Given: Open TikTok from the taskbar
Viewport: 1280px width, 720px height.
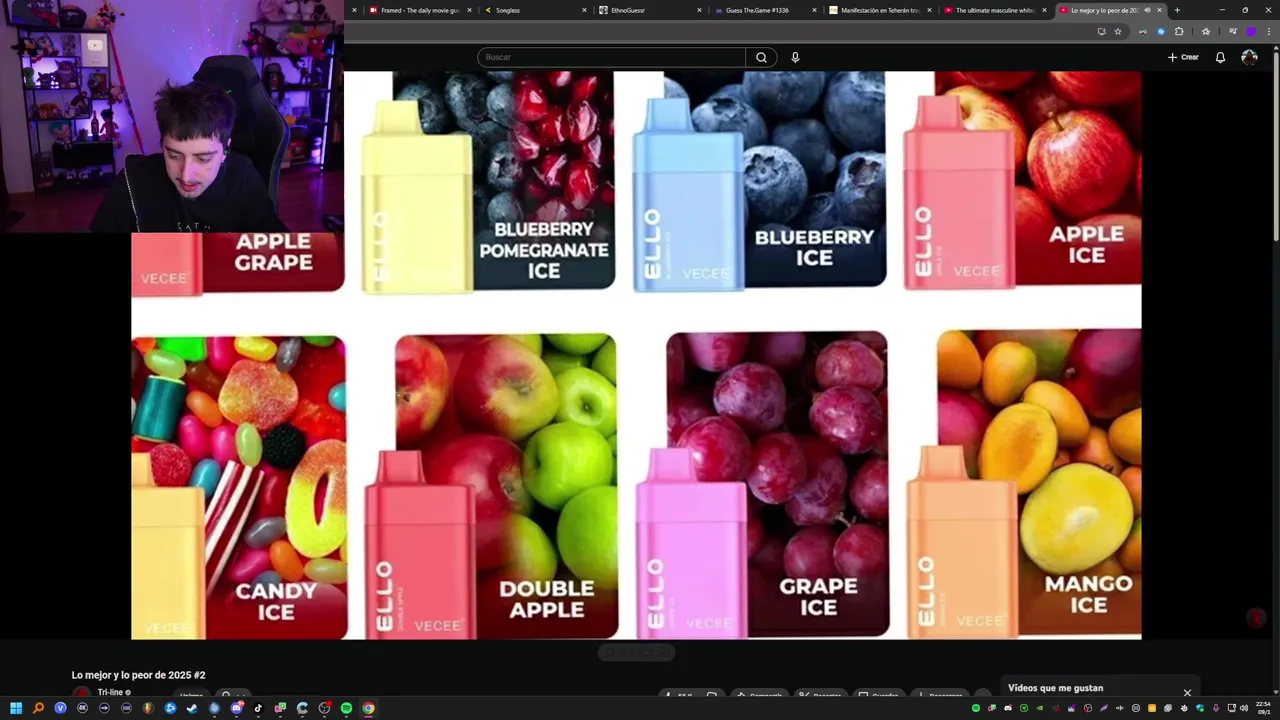Looking at the screenshot, I should [258, 708].
